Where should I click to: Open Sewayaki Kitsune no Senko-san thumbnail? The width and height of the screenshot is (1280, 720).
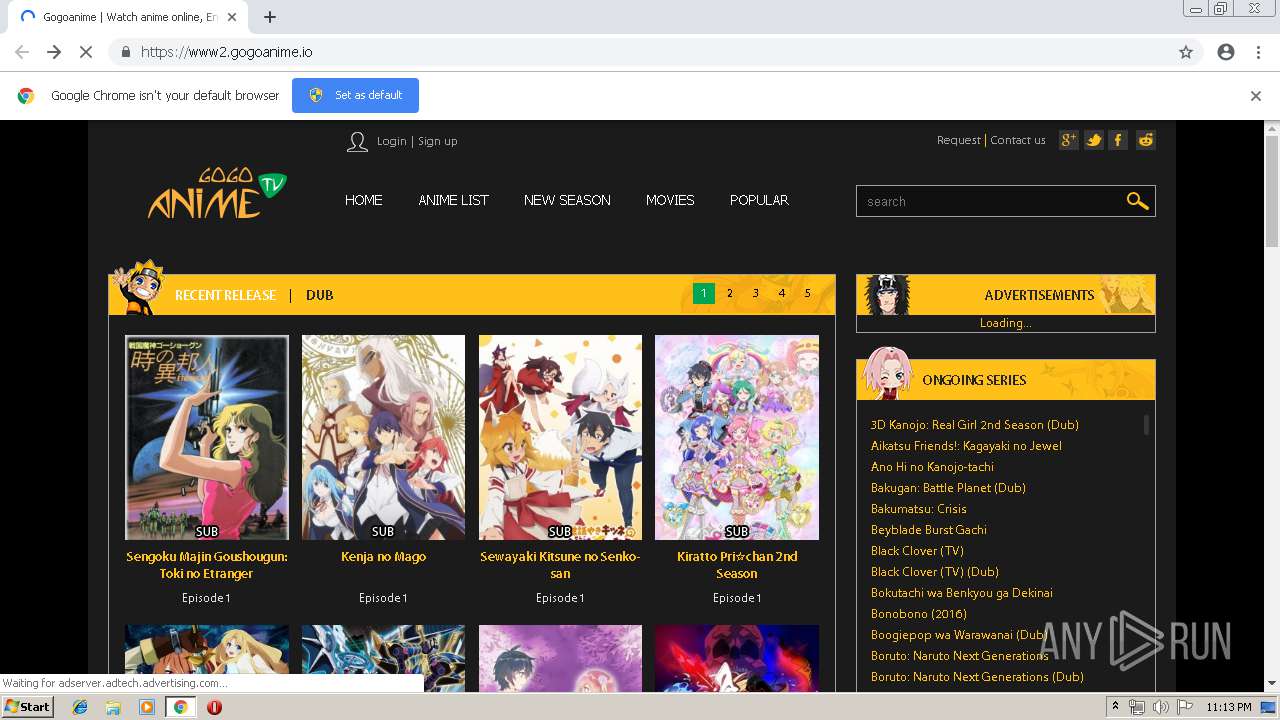point(560,437)
